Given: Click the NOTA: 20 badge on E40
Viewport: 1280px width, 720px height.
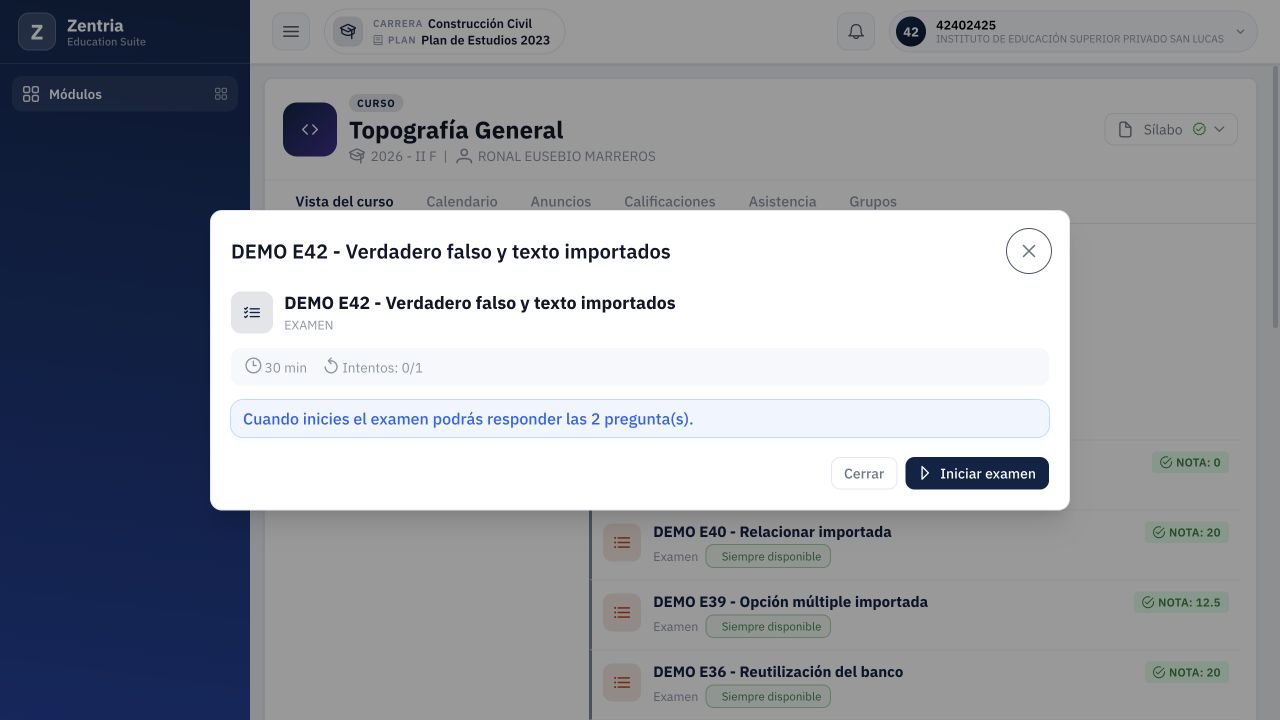Looking at the screenshot, I should tap(1187, 532).
